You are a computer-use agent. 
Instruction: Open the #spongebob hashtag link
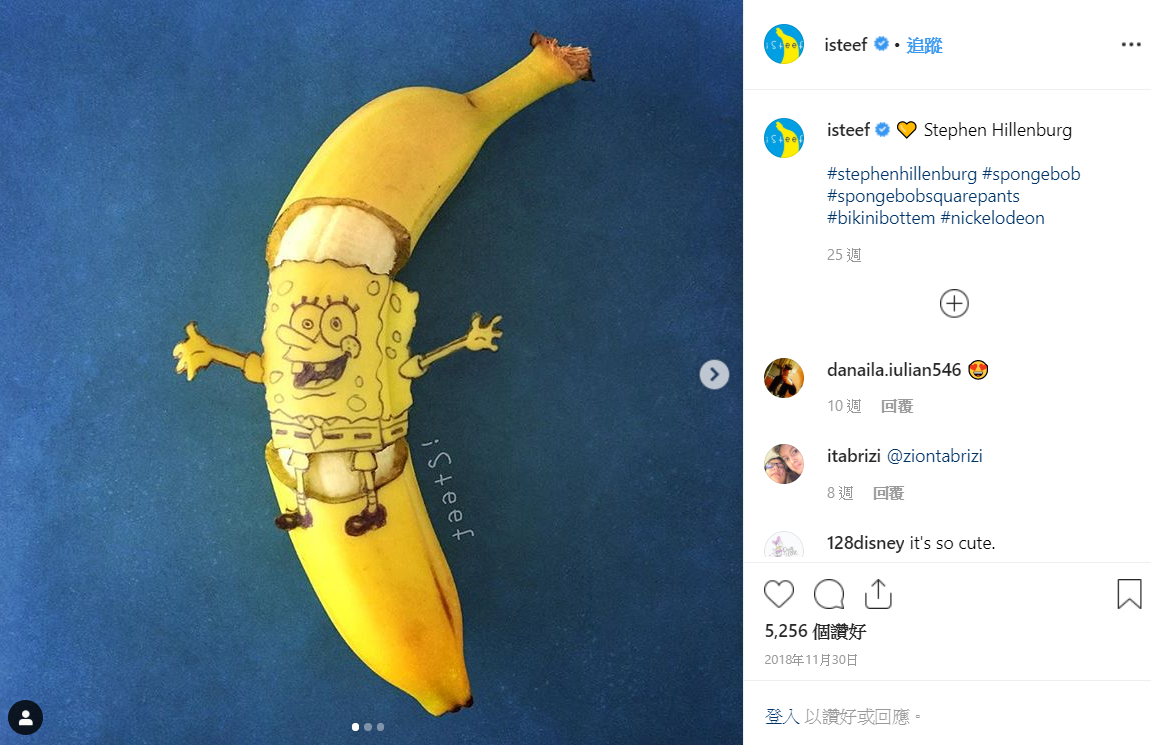click(x=1031, y=174)
